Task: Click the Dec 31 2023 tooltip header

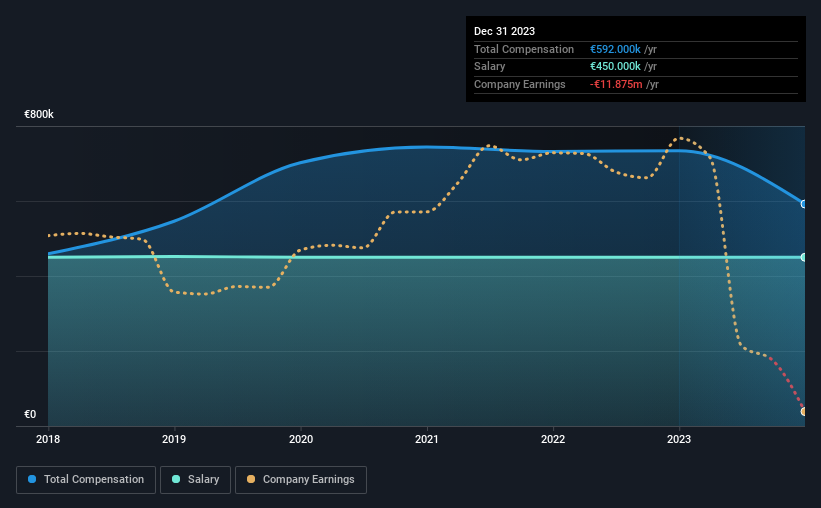Action: (504, 31)
